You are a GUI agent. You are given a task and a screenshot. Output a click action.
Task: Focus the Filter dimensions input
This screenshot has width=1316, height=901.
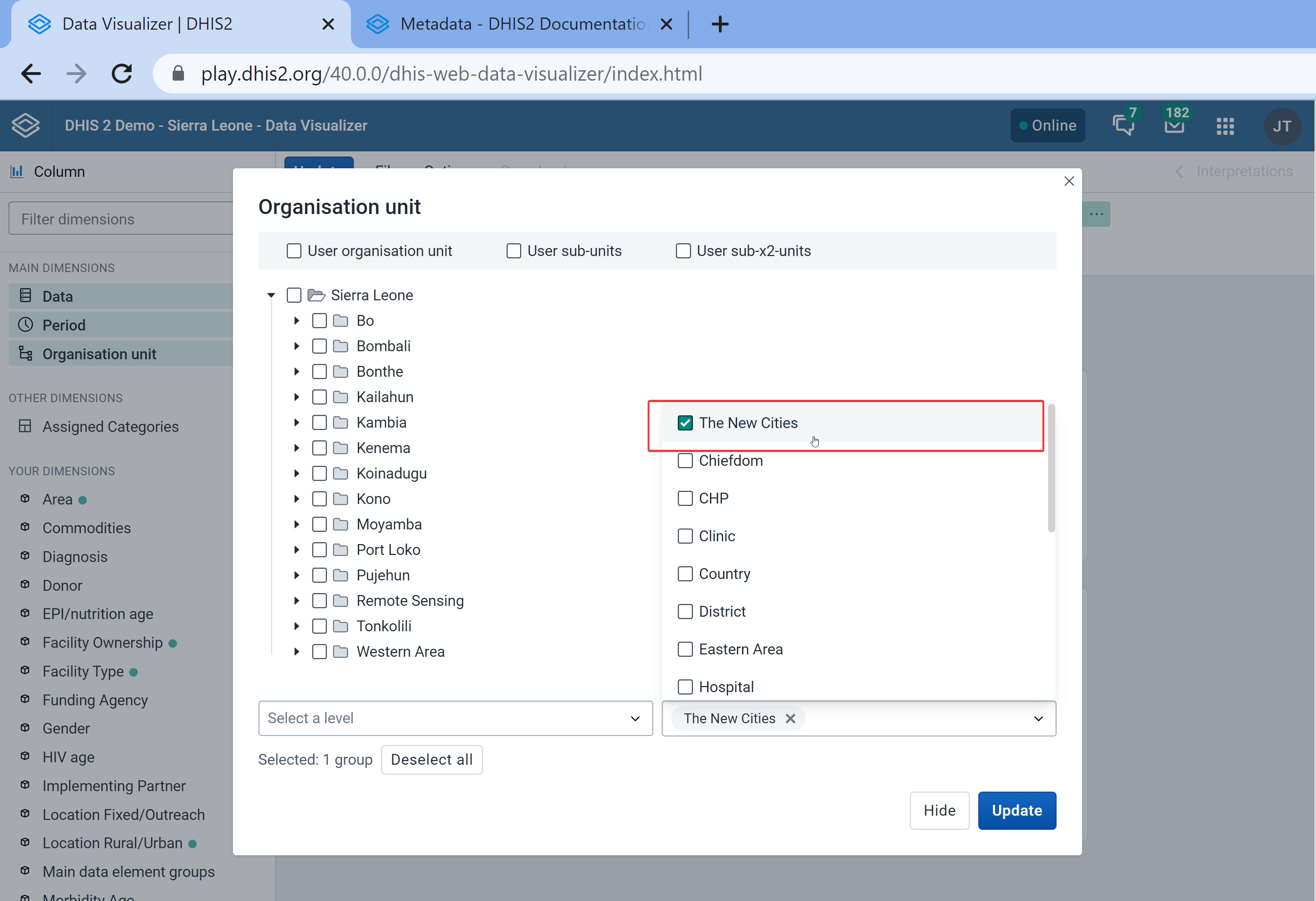click(121, 218)
